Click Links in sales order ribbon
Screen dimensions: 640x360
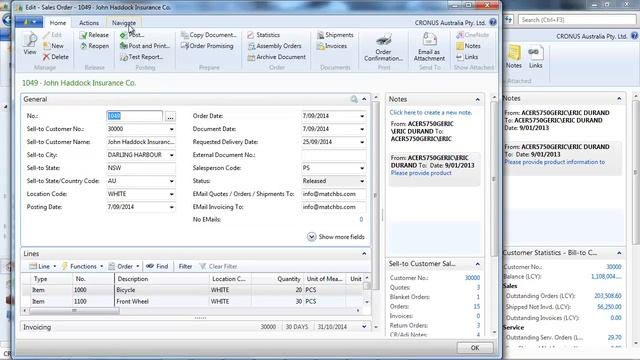click(x=467, y=57)
